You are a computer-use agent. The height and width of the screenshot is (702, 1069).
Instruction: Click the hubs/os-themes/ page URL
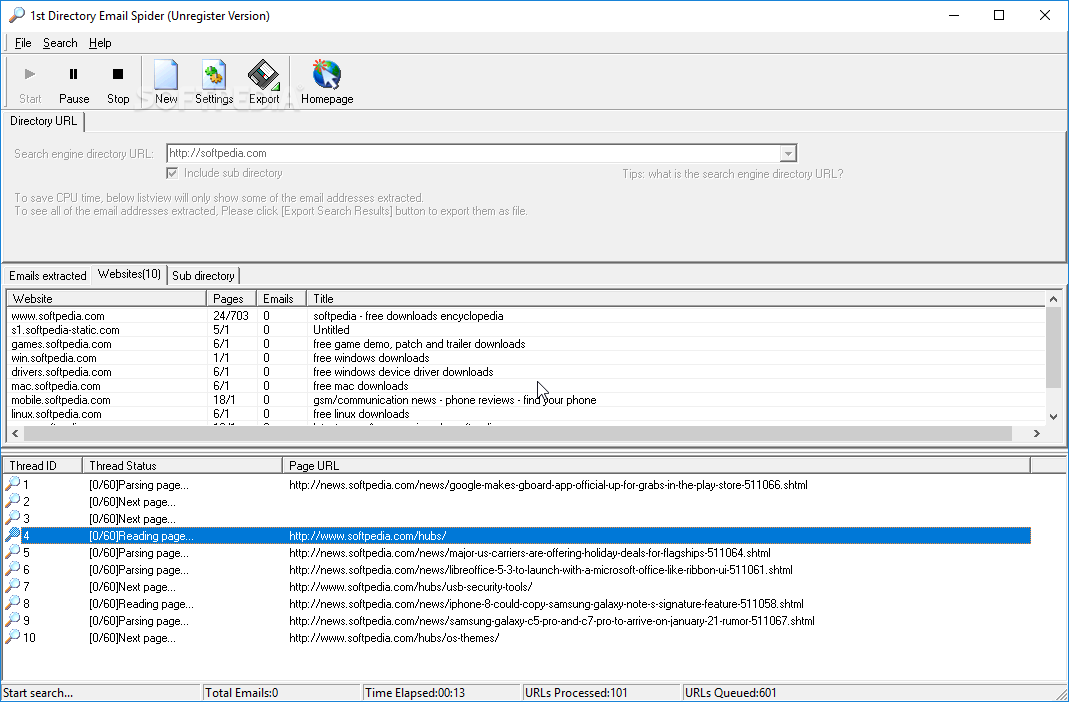coord(394,637)
